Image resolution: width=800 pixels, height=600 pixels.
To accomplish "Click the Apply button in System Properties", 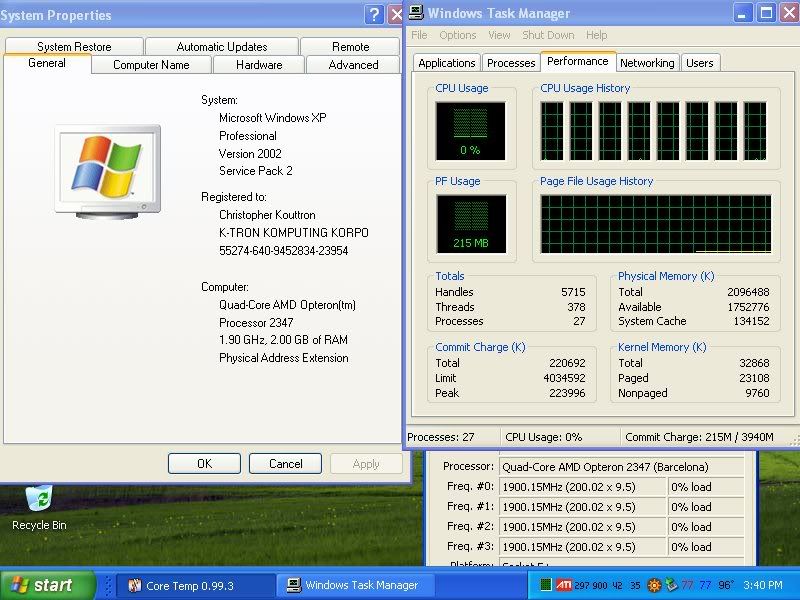I will tap(366, 463).
